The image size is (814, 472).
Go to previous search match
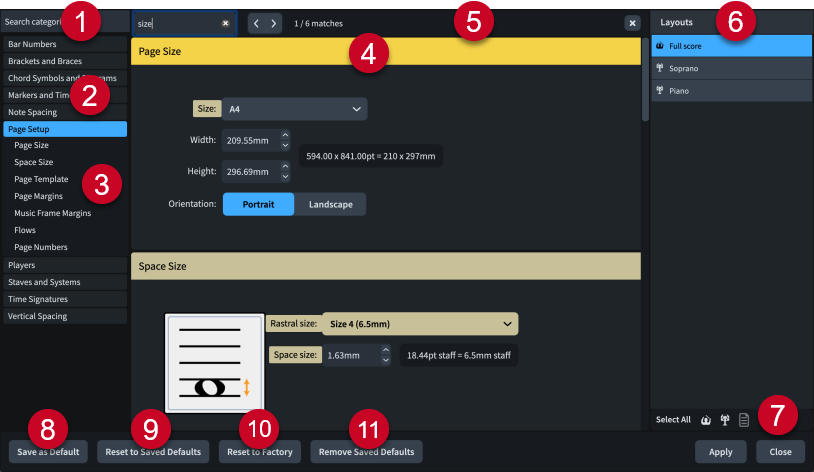(255, 22)
